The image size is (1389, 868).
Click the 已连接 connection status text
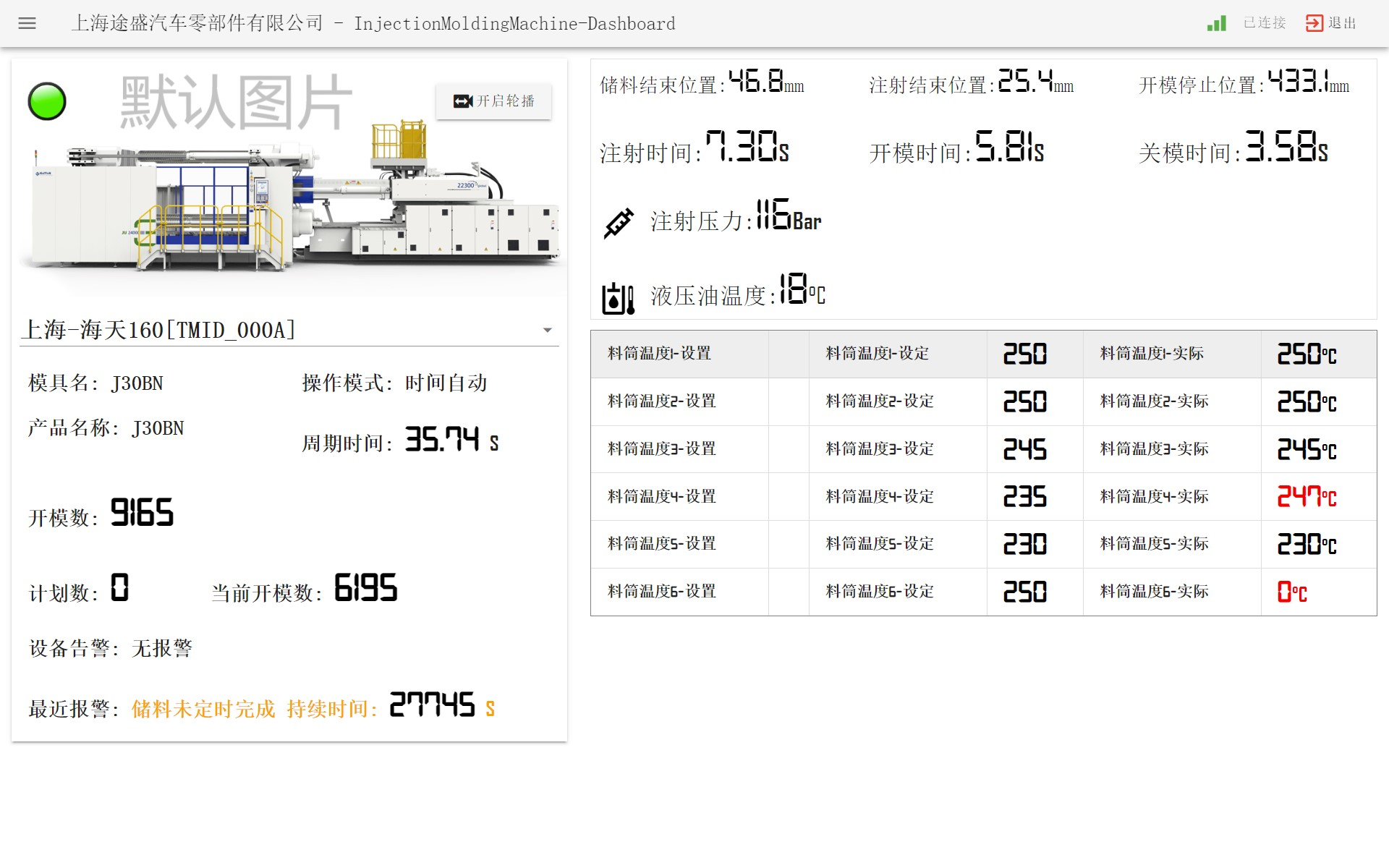pyautogui.click(x=1265, y=23)
